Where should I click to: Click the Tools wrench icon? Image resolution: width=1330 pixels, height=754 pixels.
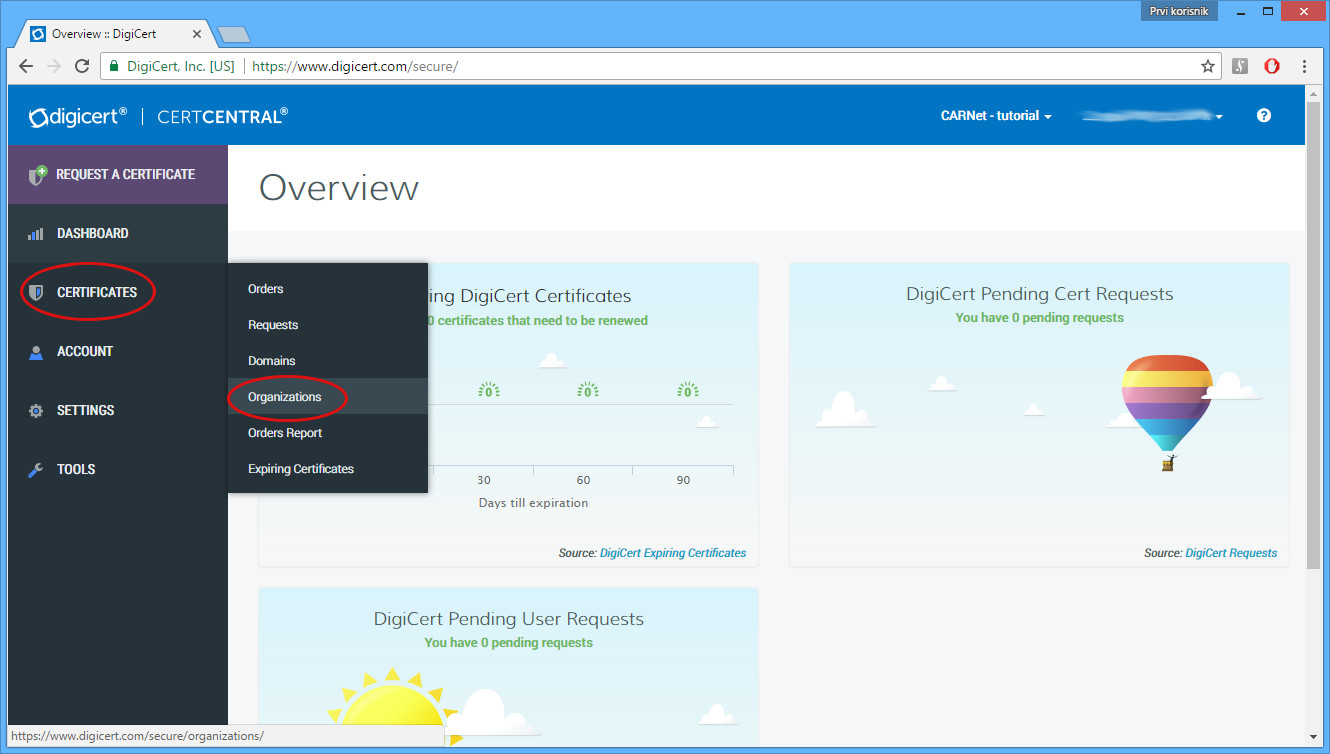[x=36, y=470]
